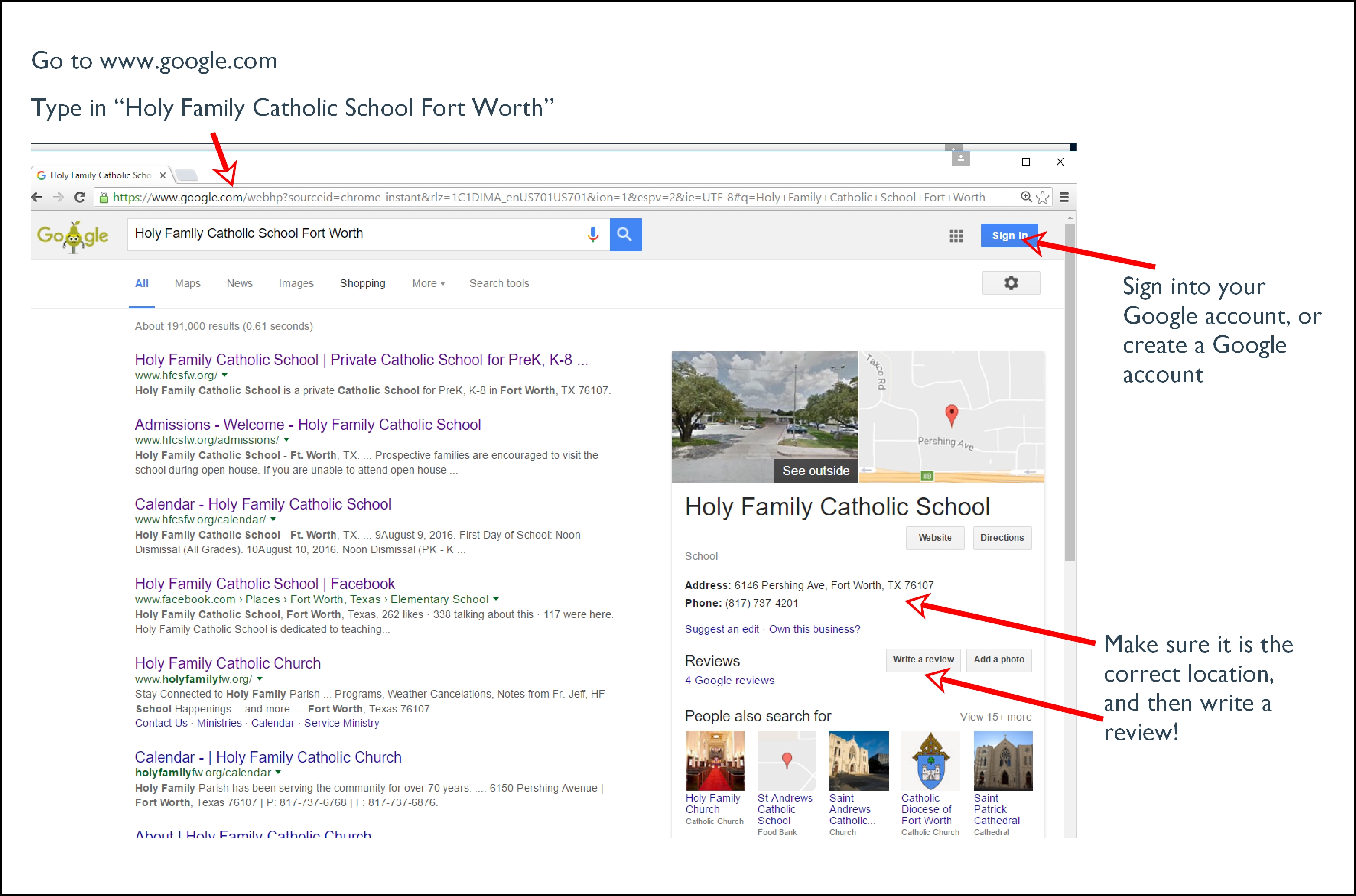The image size is (1356, 896).
Task: Select the All search tab
Action: click(x=142, y=283)
